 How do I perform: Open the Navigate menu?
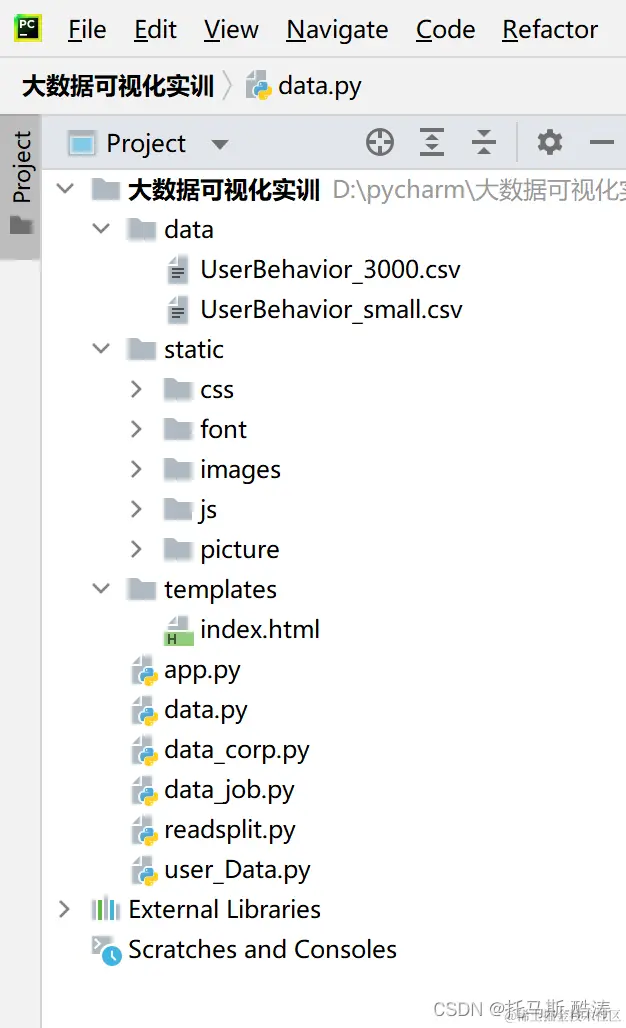[x=337, y=30]
